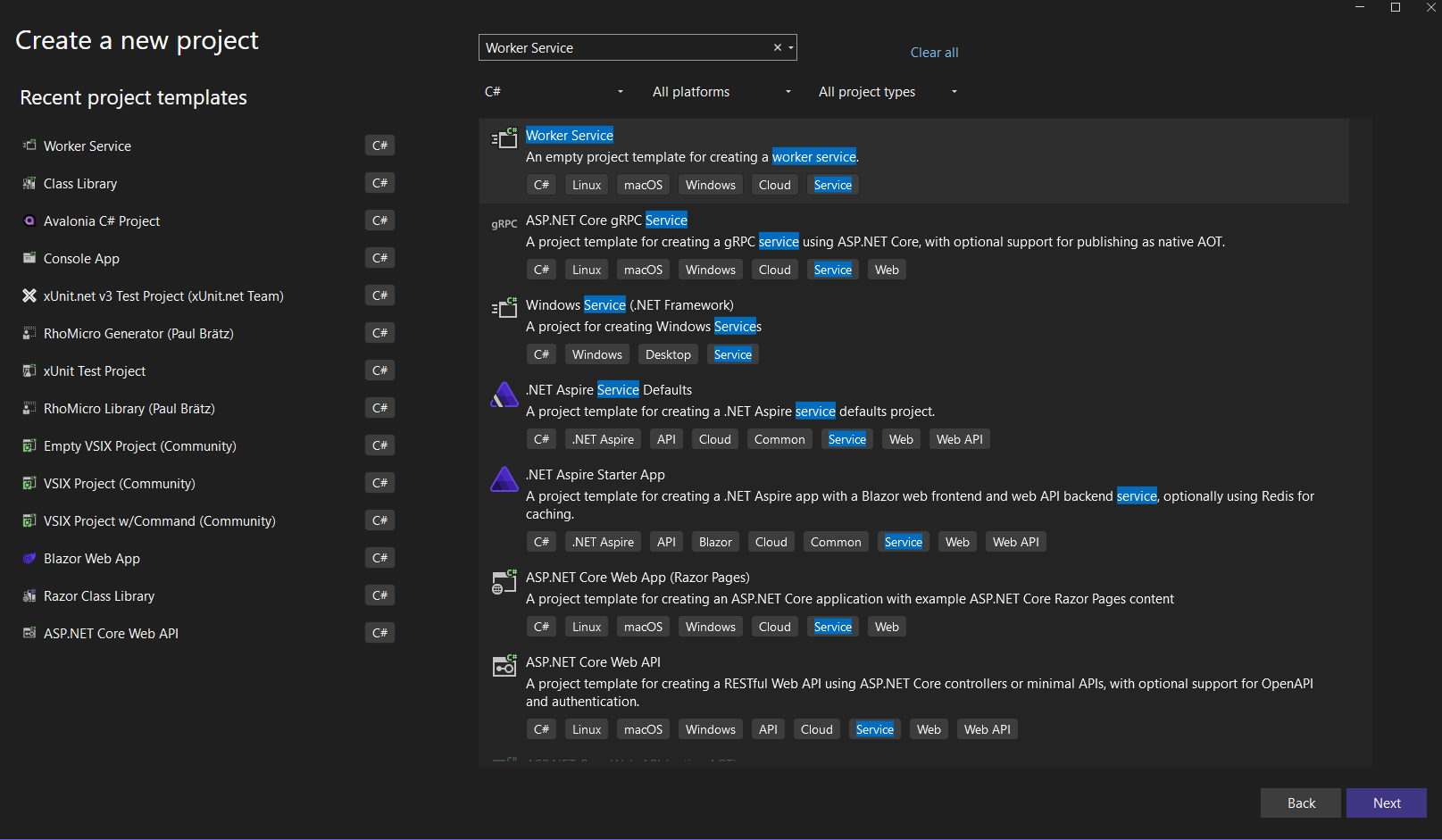Pick RhoMicro Generator (Paul Brätz) from recent templates
The image size is (1442, 840).
click(x=138, y=333)
